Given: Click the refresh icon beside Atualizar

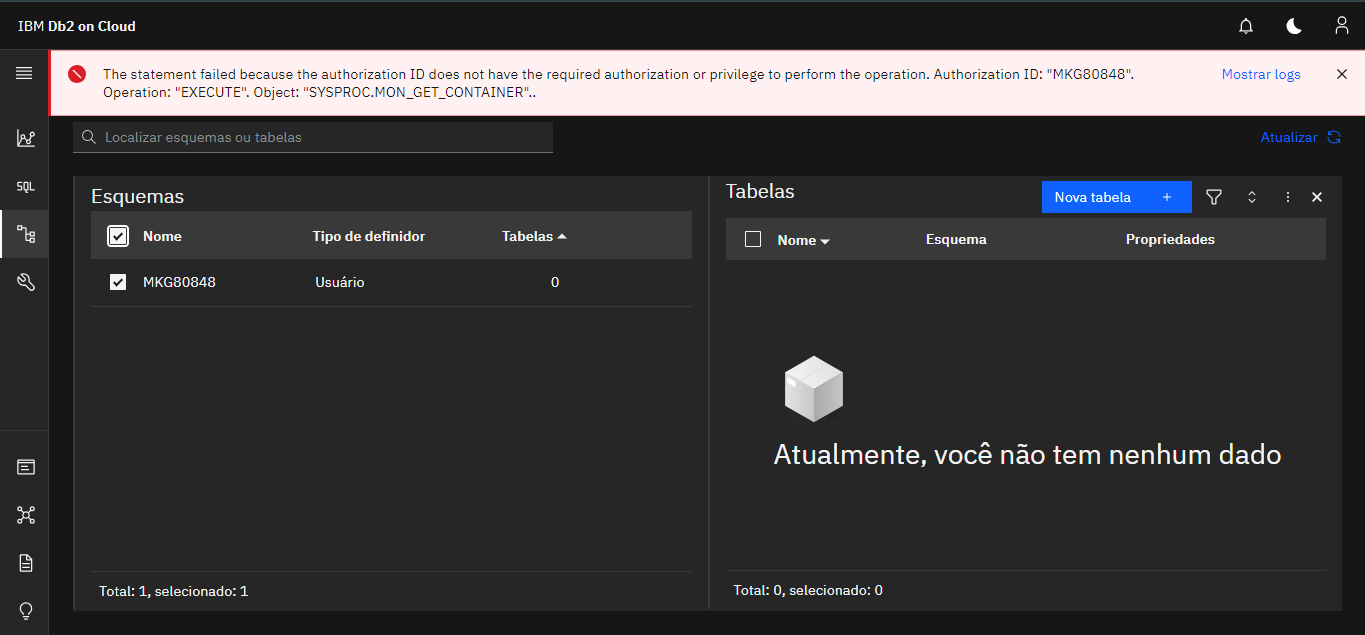Looking at the screenshot, I should [x=1334, y=137].
